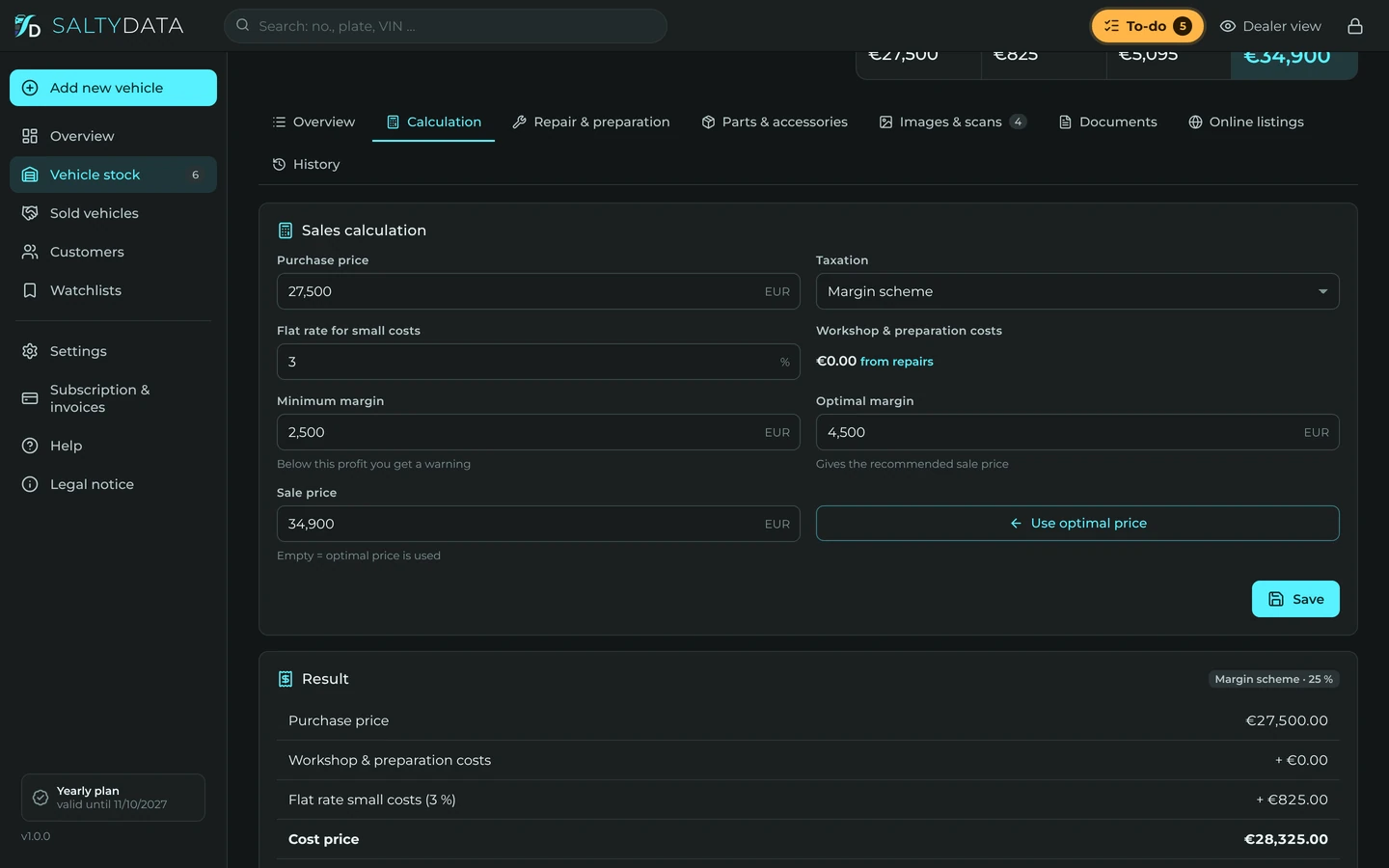Click the Sale price input field
The image size is (1389, 868).
[538, 524]
